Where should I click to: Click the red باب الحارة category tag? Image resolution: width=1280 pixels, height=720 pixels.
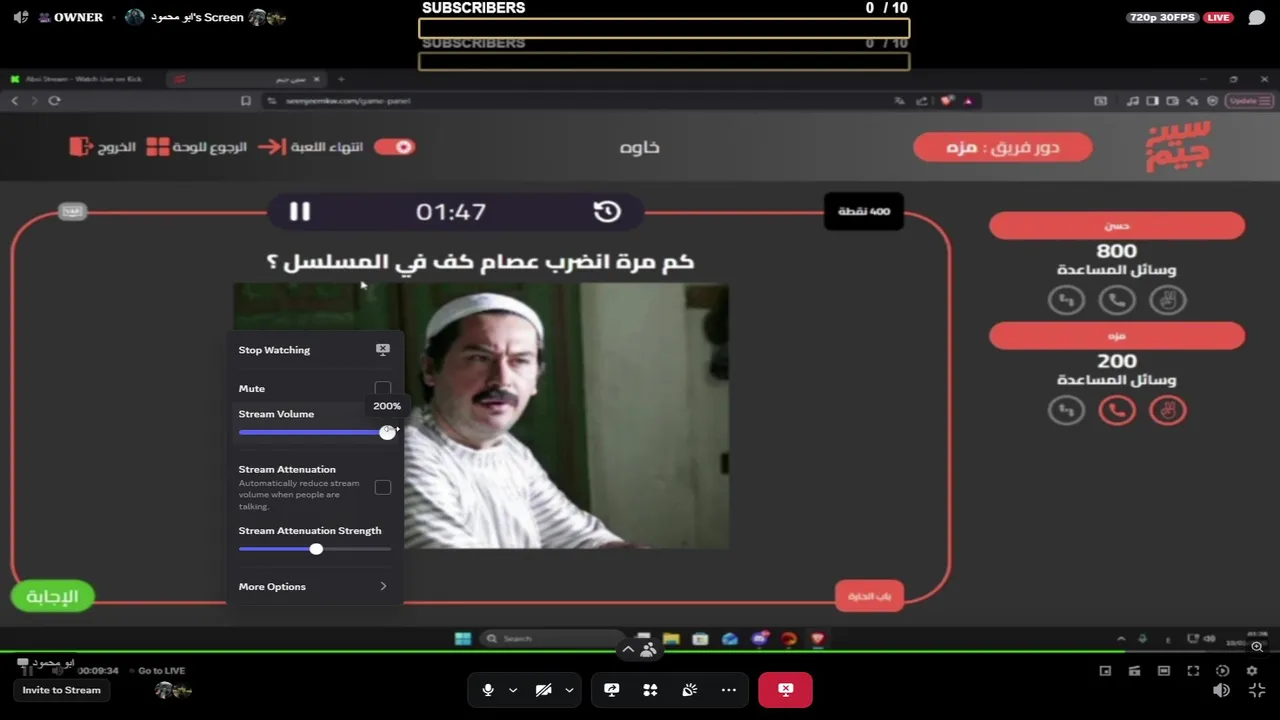tap(869, 596)
